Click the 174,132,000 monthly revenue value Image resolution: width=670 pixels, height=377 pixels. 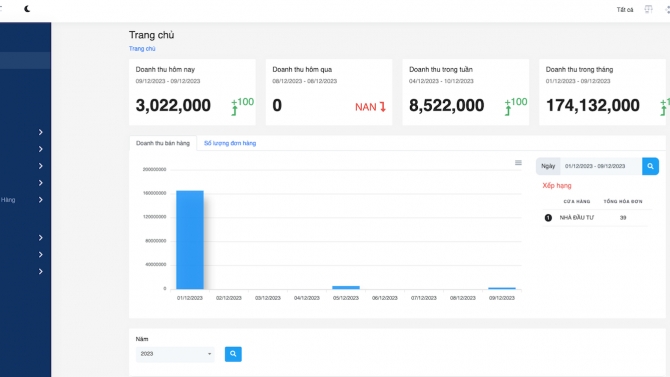coord(593,105)
